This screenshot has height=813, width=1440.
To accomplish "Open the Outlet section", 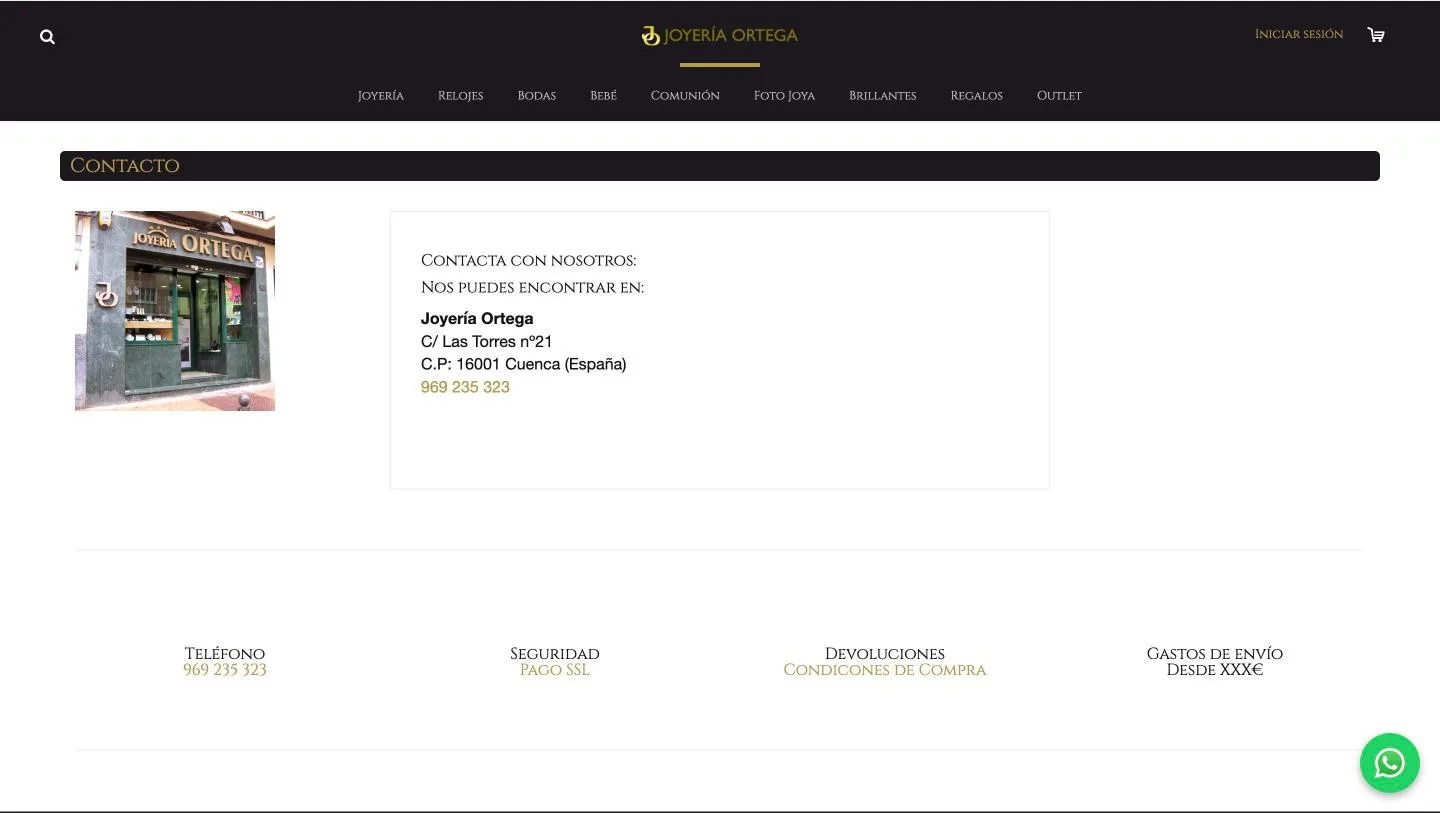I will [x=1059, y=96].
